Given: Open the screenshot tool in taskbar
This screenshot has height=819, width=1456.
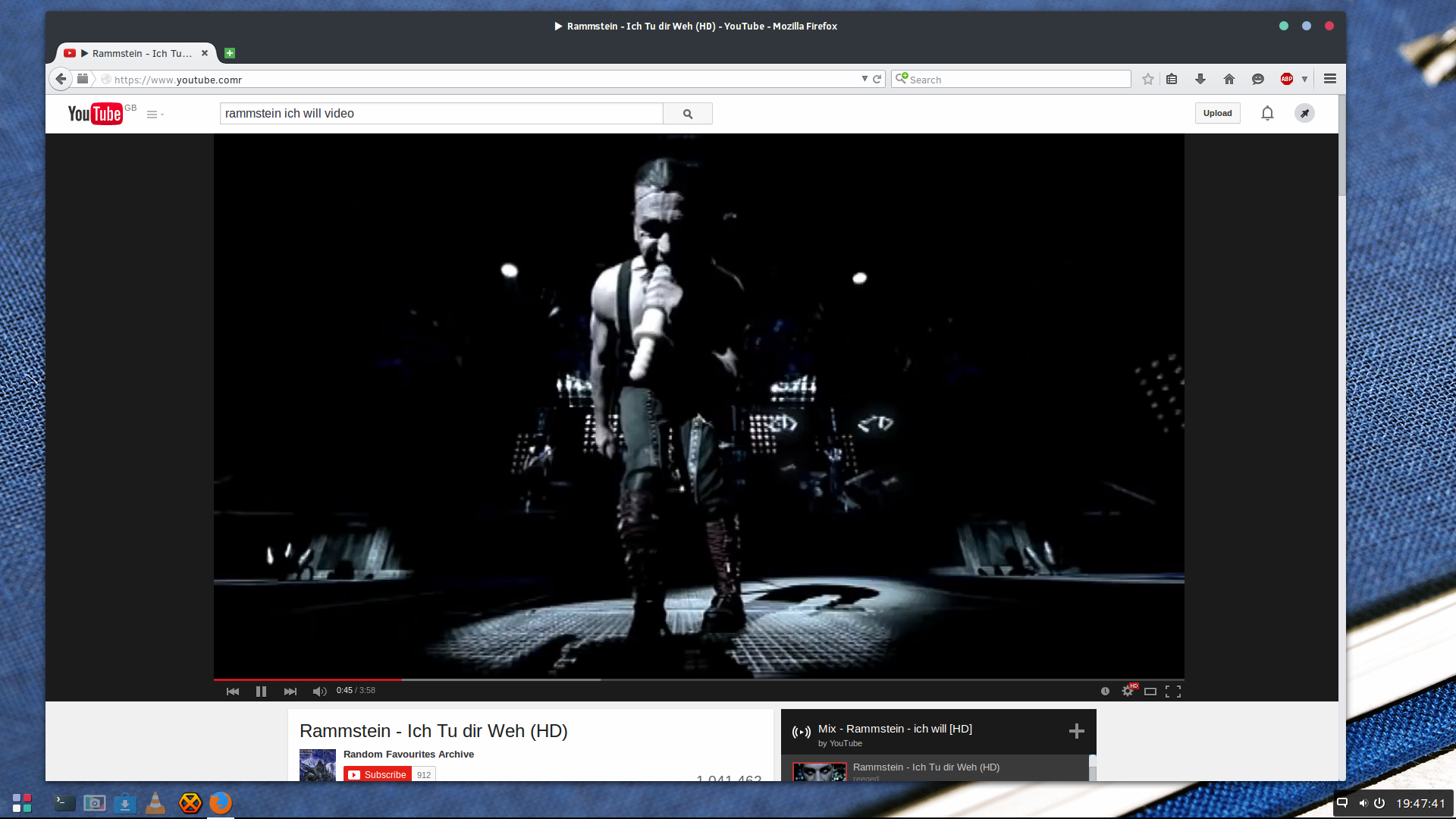Looking at the screenshot, I should click(95, 802).
